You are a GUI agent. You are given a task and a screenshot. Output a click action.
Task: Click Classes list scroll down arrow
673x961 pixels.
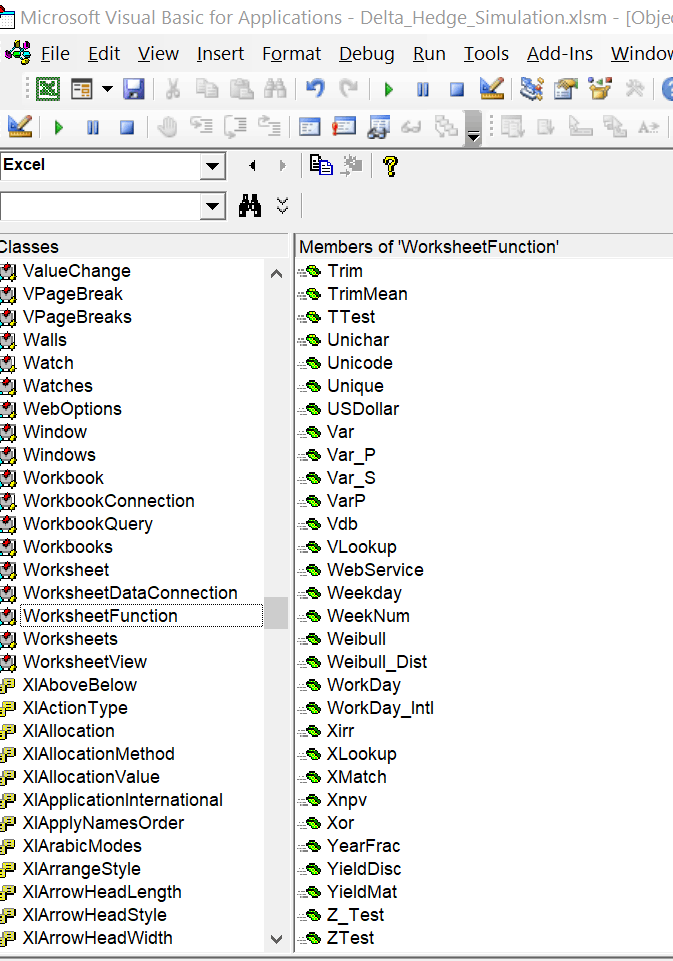(x=276, y=938)
